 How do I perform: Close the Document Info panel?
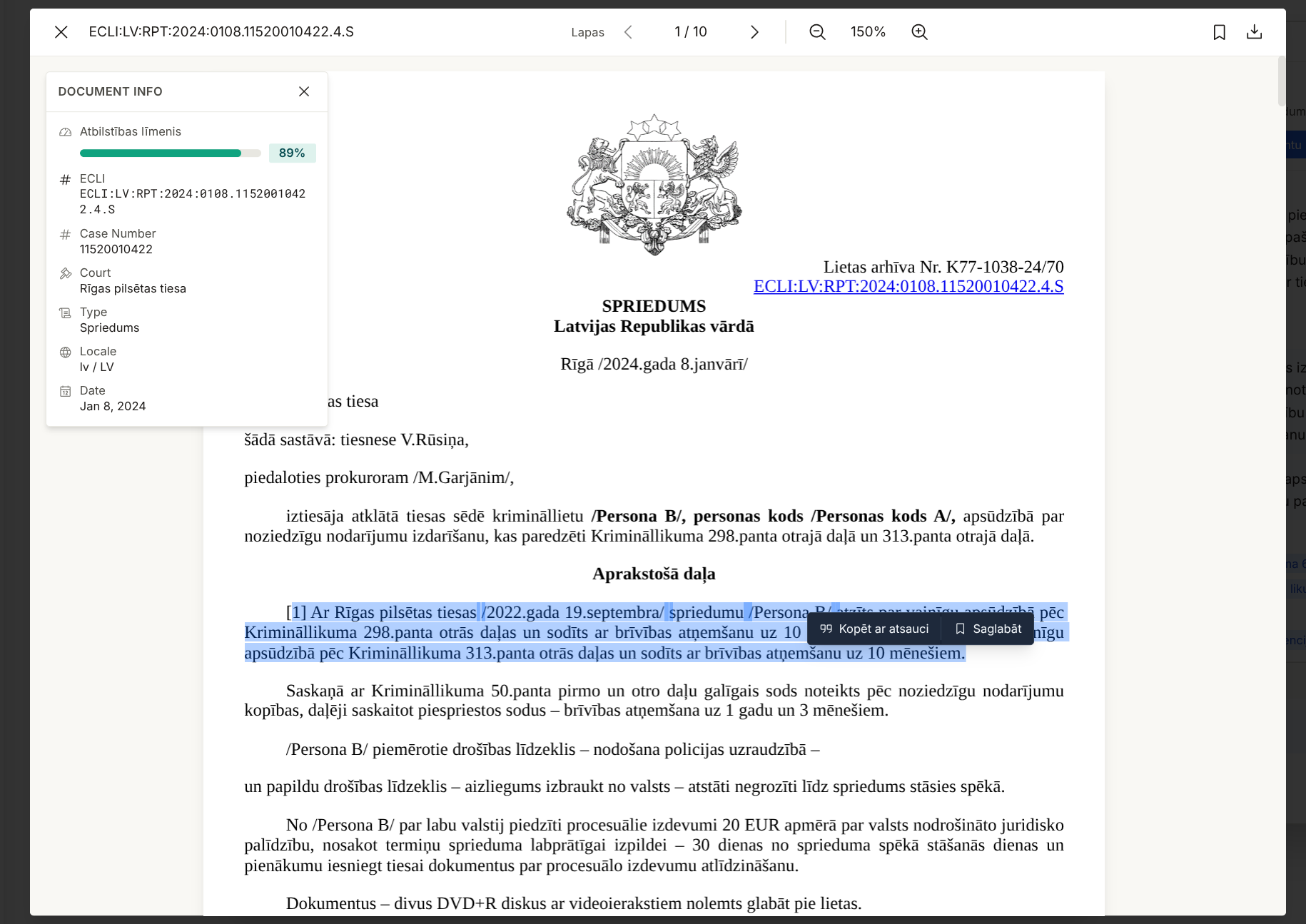click(x=304, y=91)
